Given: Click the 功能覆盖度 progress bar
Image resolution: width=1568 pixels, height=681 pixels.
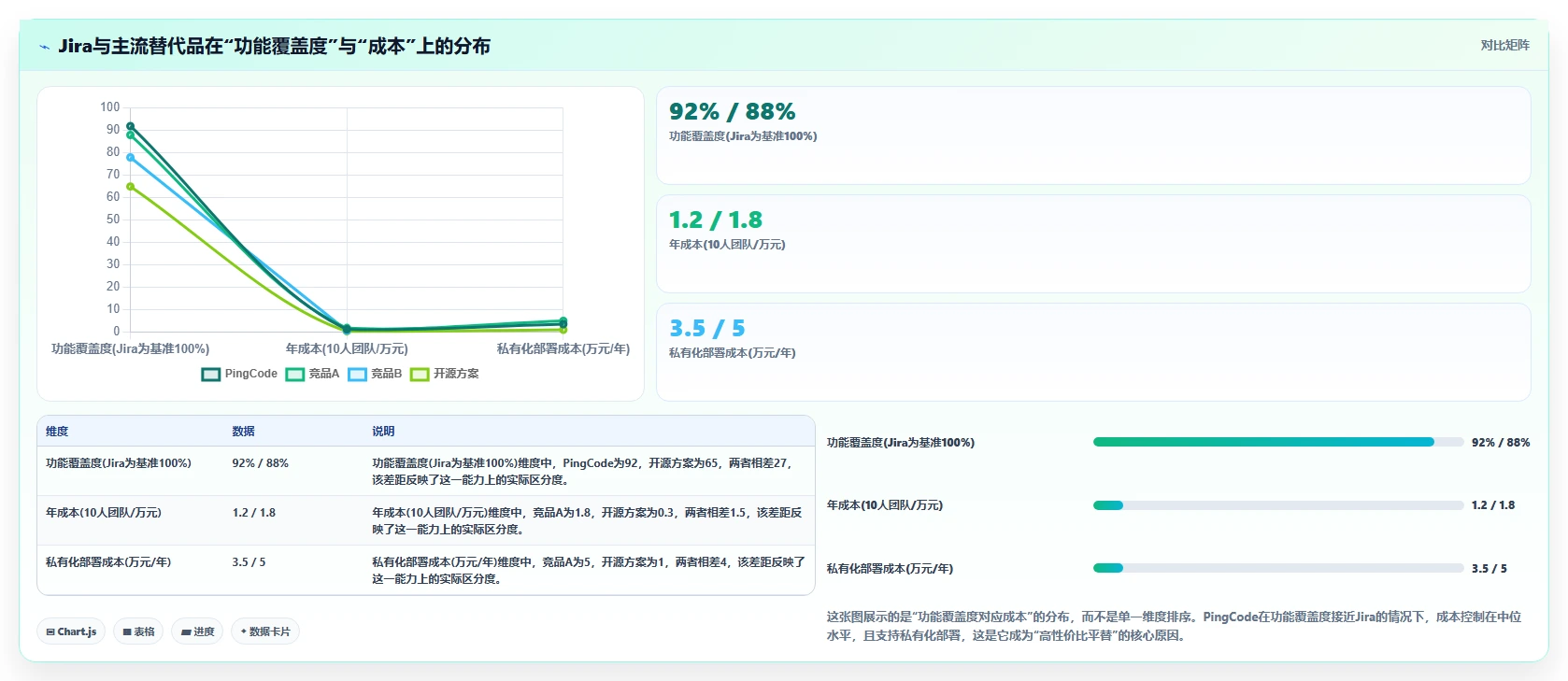Looking at the screenshot, I should coord(1277,442).
